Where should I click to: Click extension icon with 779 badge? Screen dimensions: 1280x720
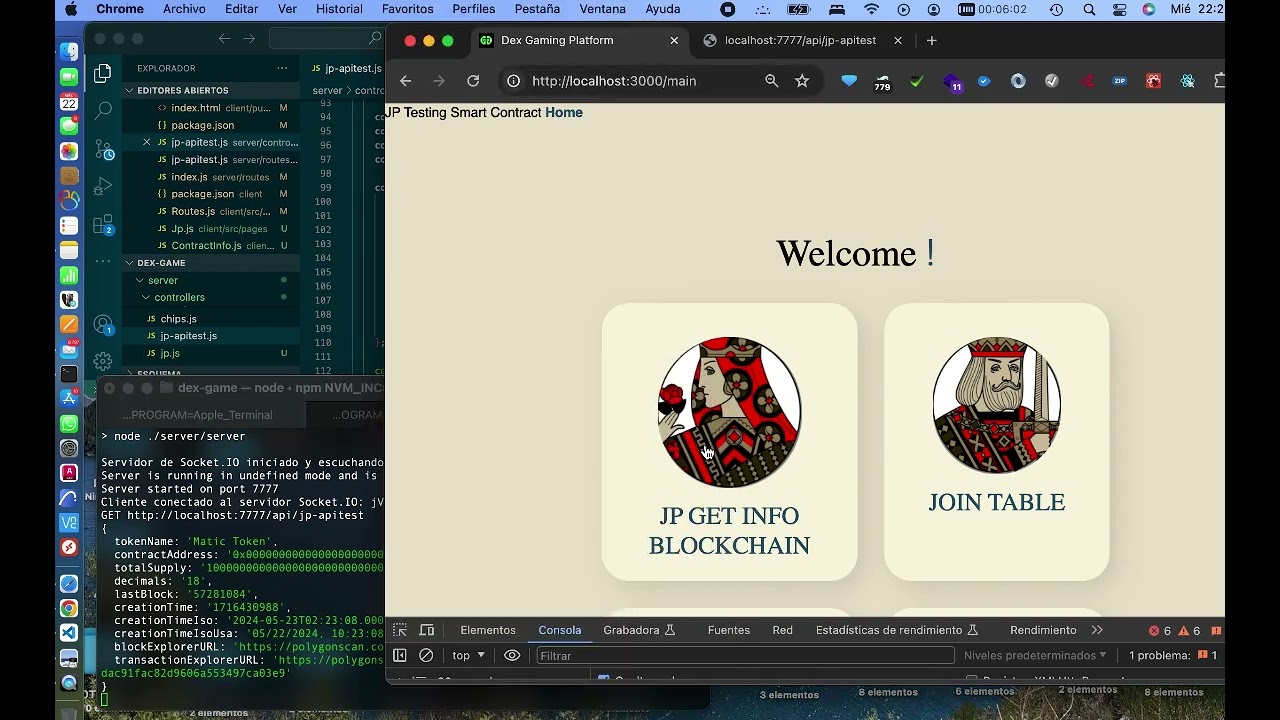[x=882, y=82]
